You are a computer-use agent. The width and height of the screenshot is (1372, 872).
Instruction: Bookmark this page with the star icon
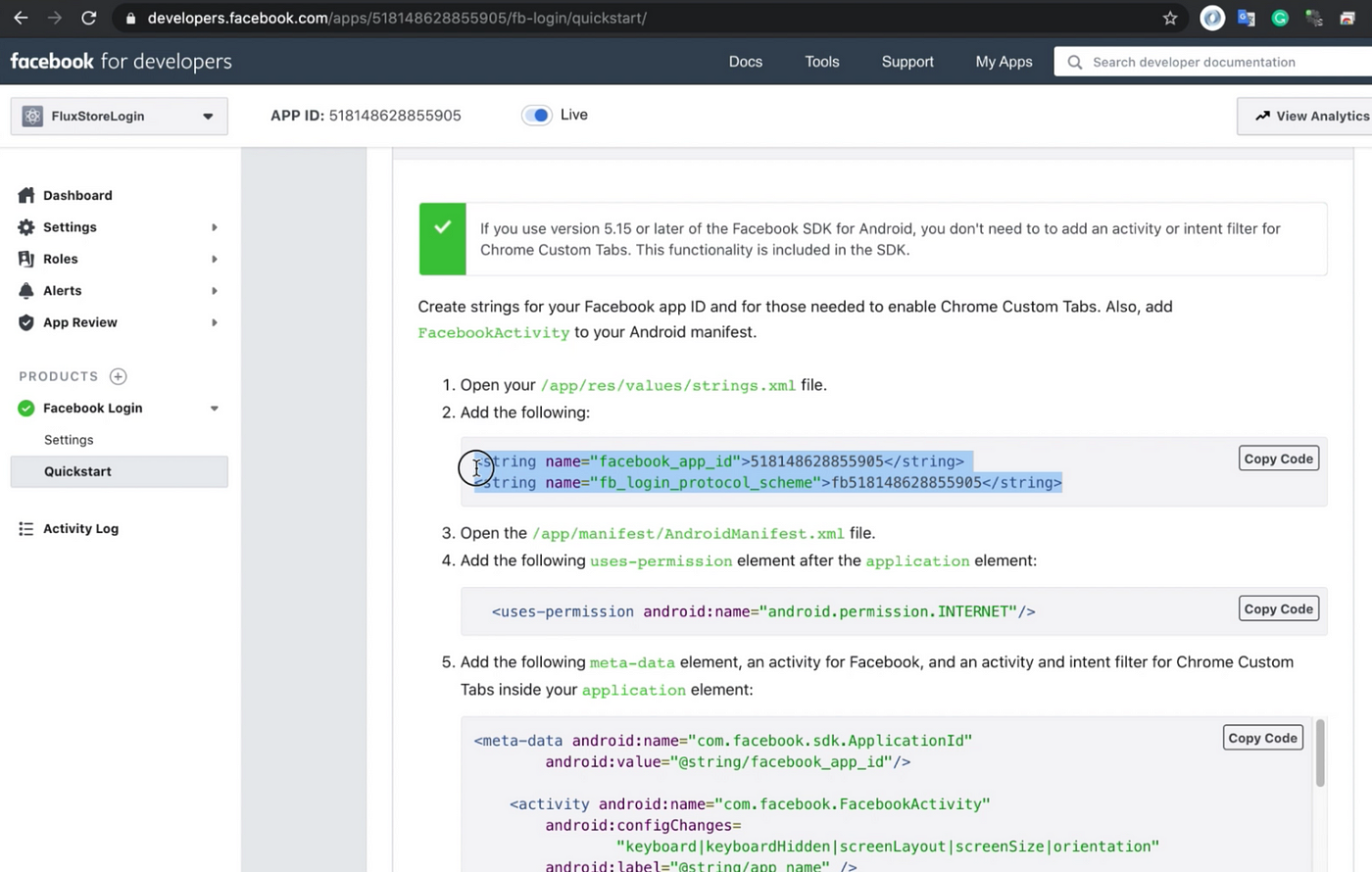[1170, 18]
